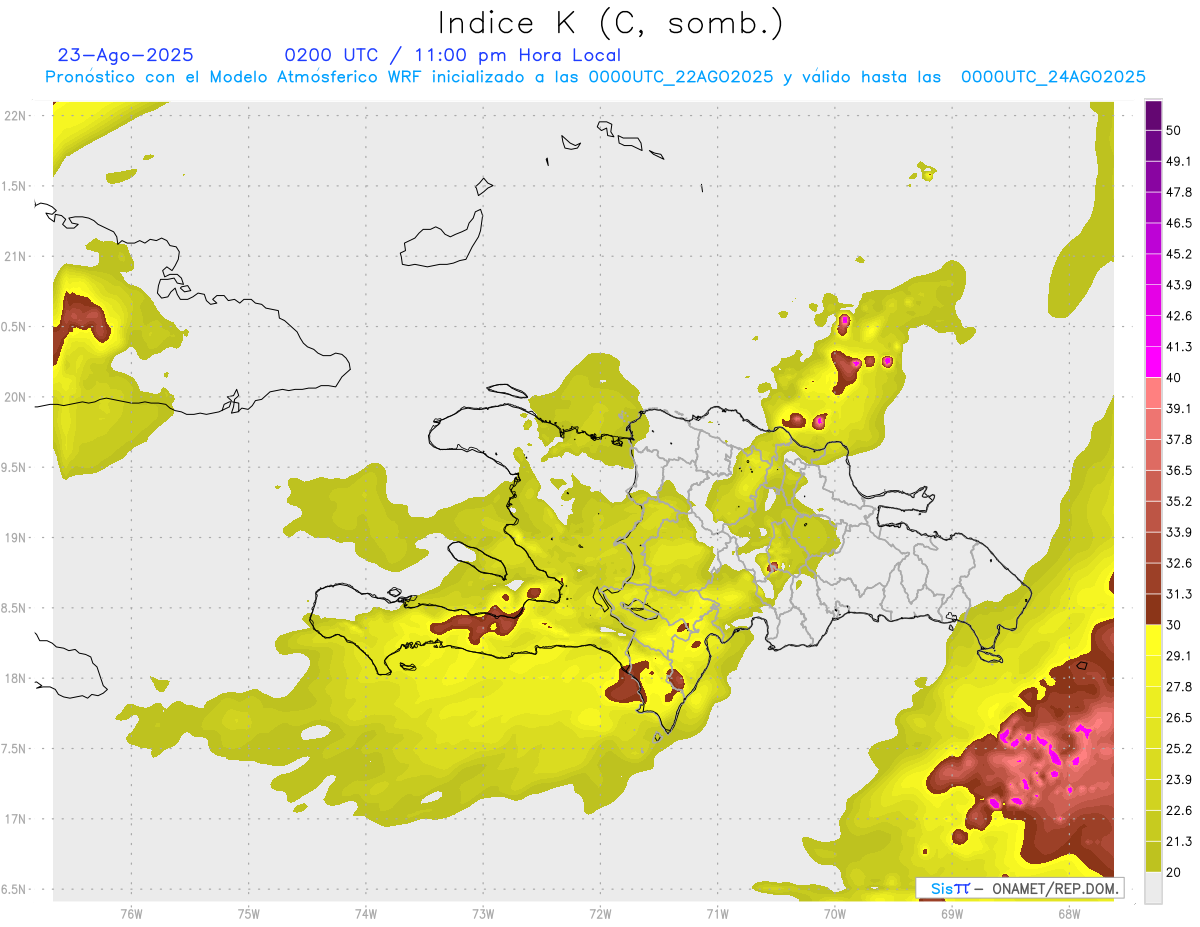Select the dark brown swatch just above 30

[1153, 609]
